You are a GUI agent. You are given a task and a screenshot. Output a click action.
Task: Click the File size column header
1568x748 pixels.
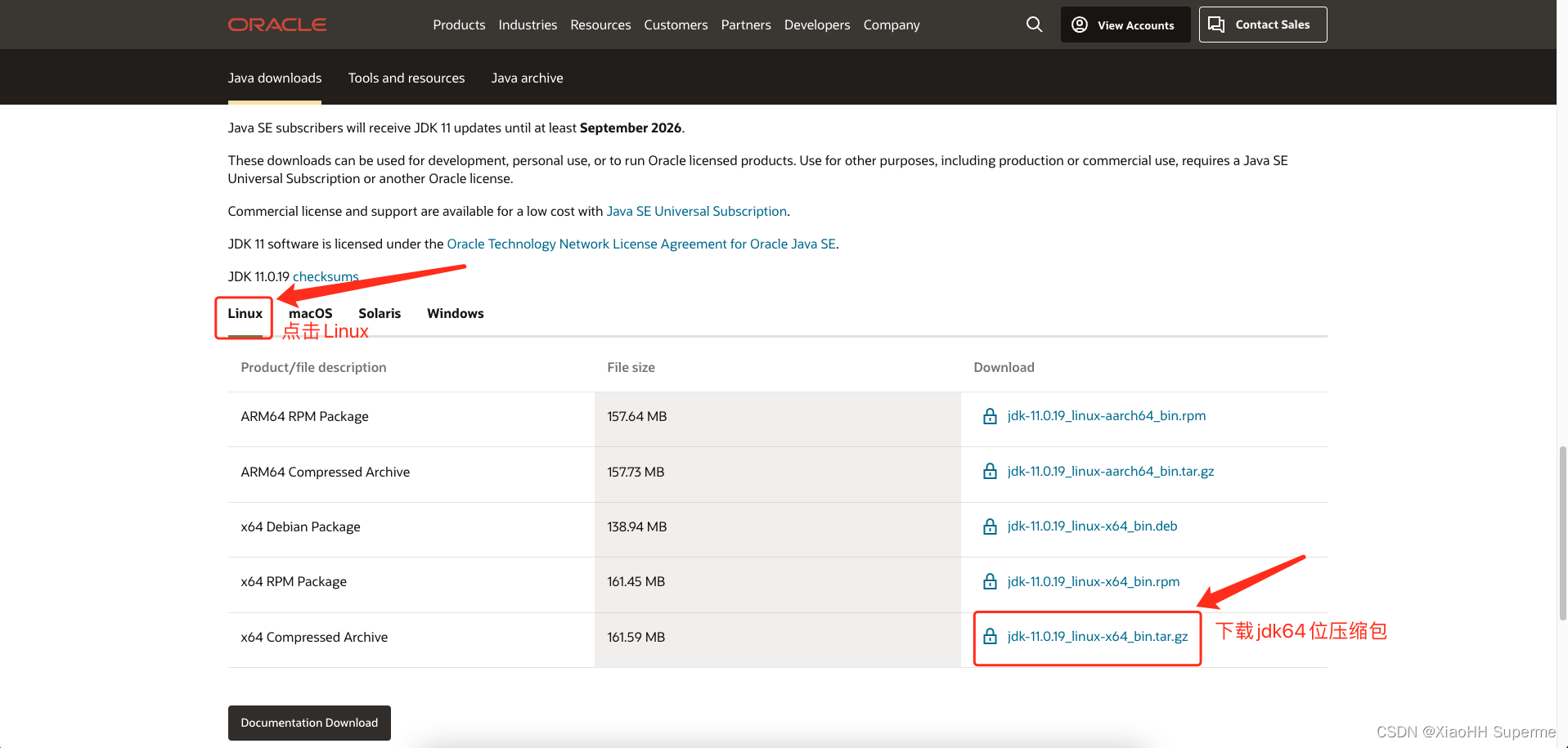click(631, 368)
